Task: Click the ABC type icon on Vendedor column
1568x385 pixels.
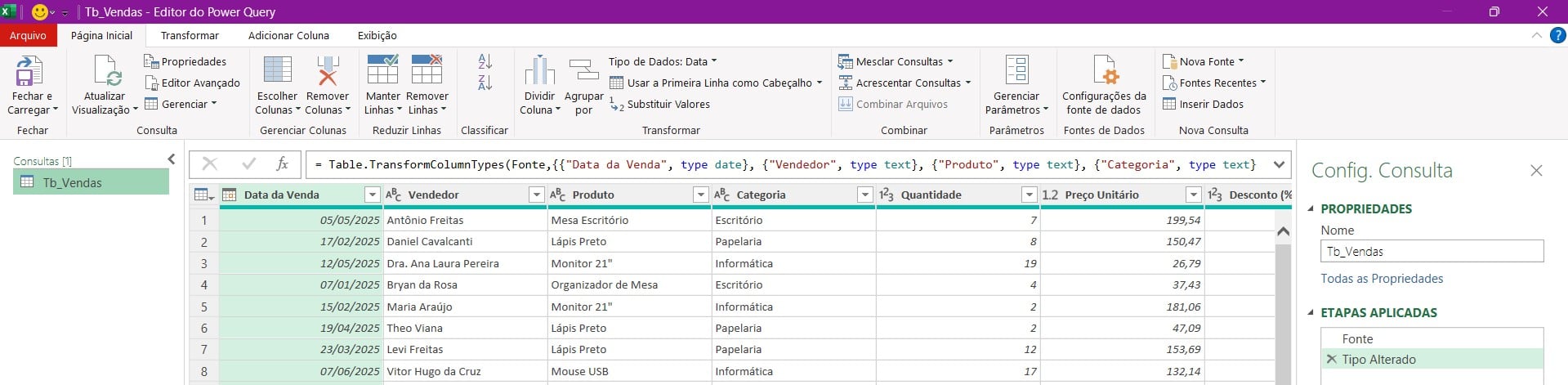Action: pos(393,195)
